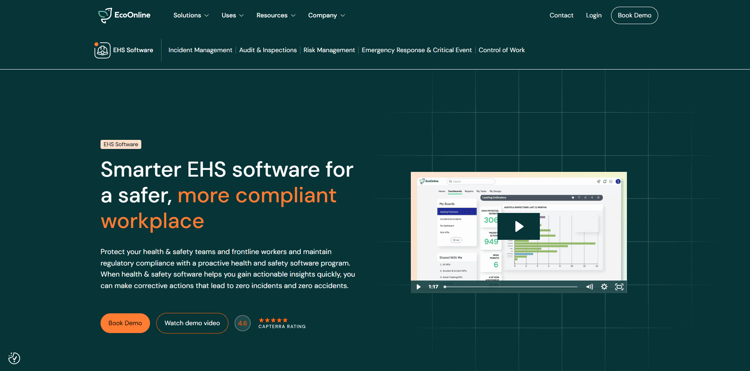Click the EHS Software icon
The width and height of the screenshot is (750, 371).
click(102, 50)
